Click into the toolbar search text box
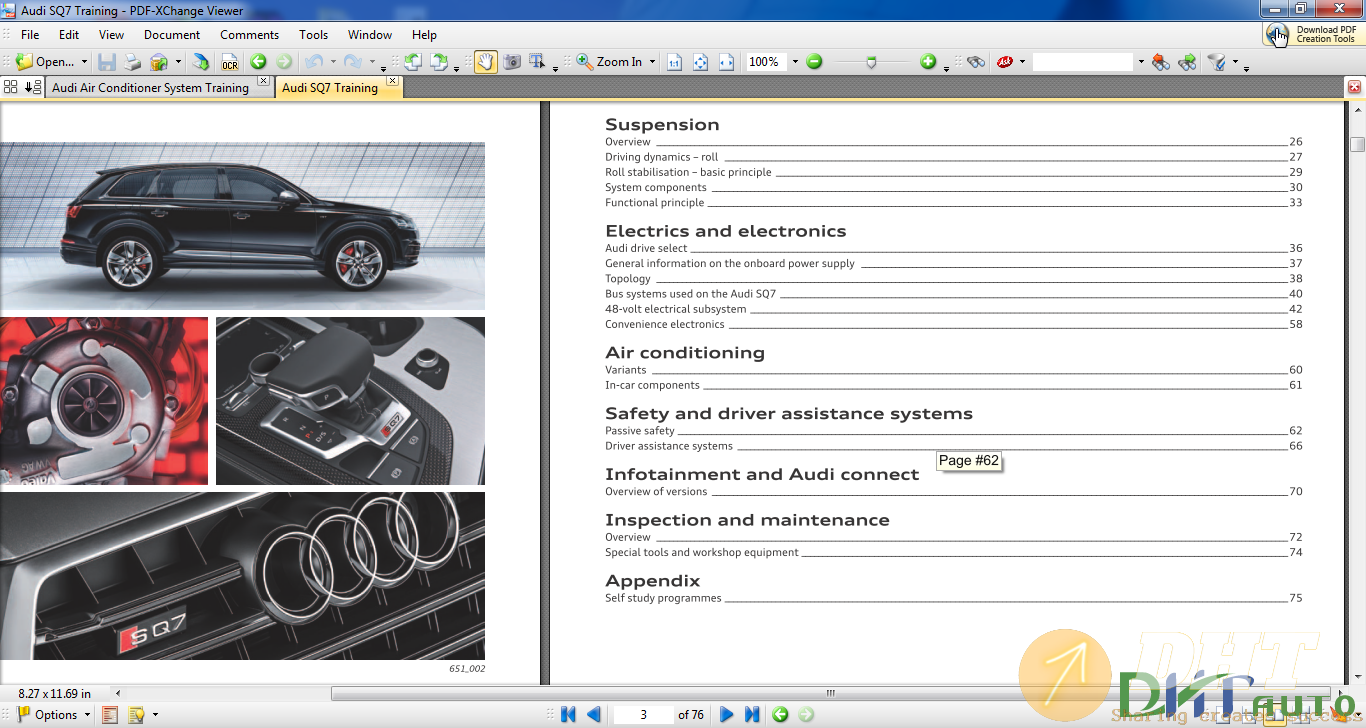 tap(1082, 62)
